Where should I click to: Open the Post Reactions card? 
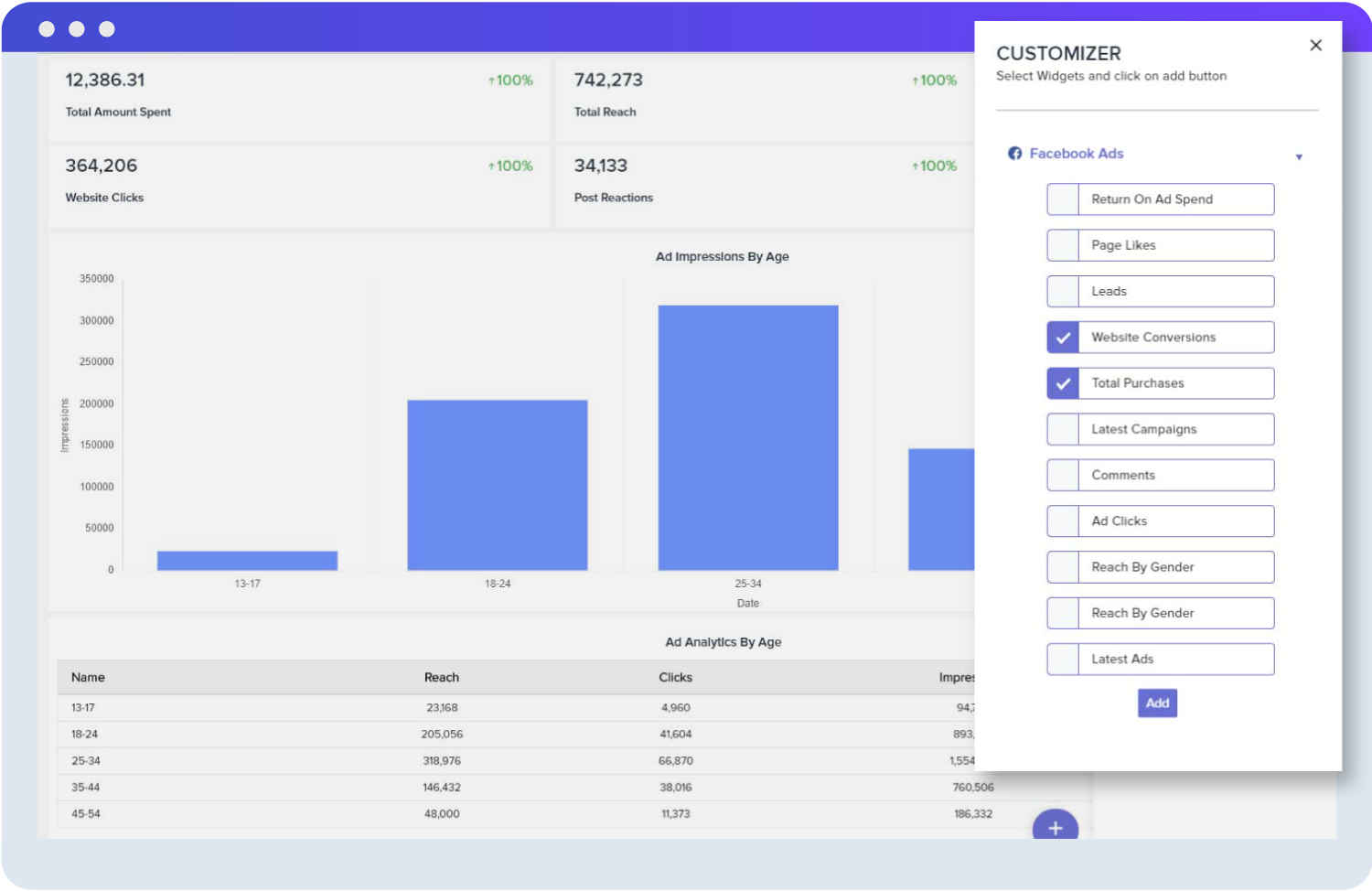(x=766, y=187)
